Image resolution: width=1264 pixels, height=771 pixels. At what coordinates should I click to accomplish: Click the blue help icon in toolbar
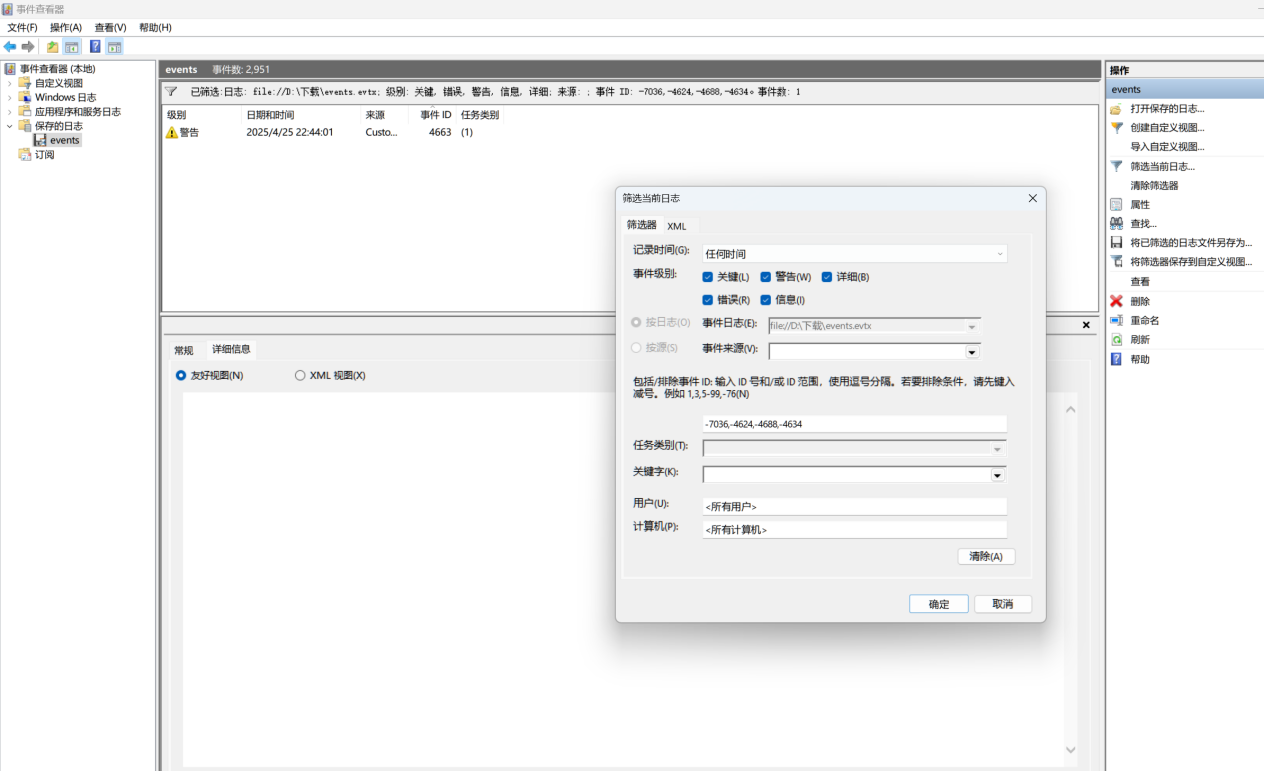point(95,47)
